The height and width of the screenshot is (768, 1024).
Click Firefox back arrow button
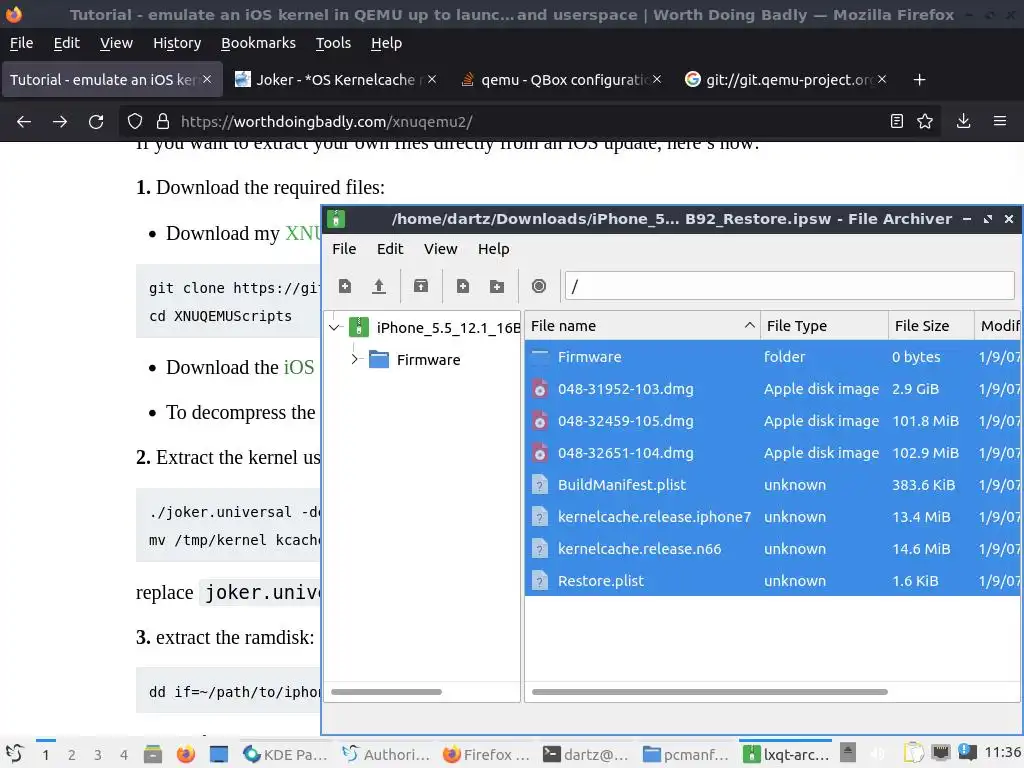tap(24, 121)
